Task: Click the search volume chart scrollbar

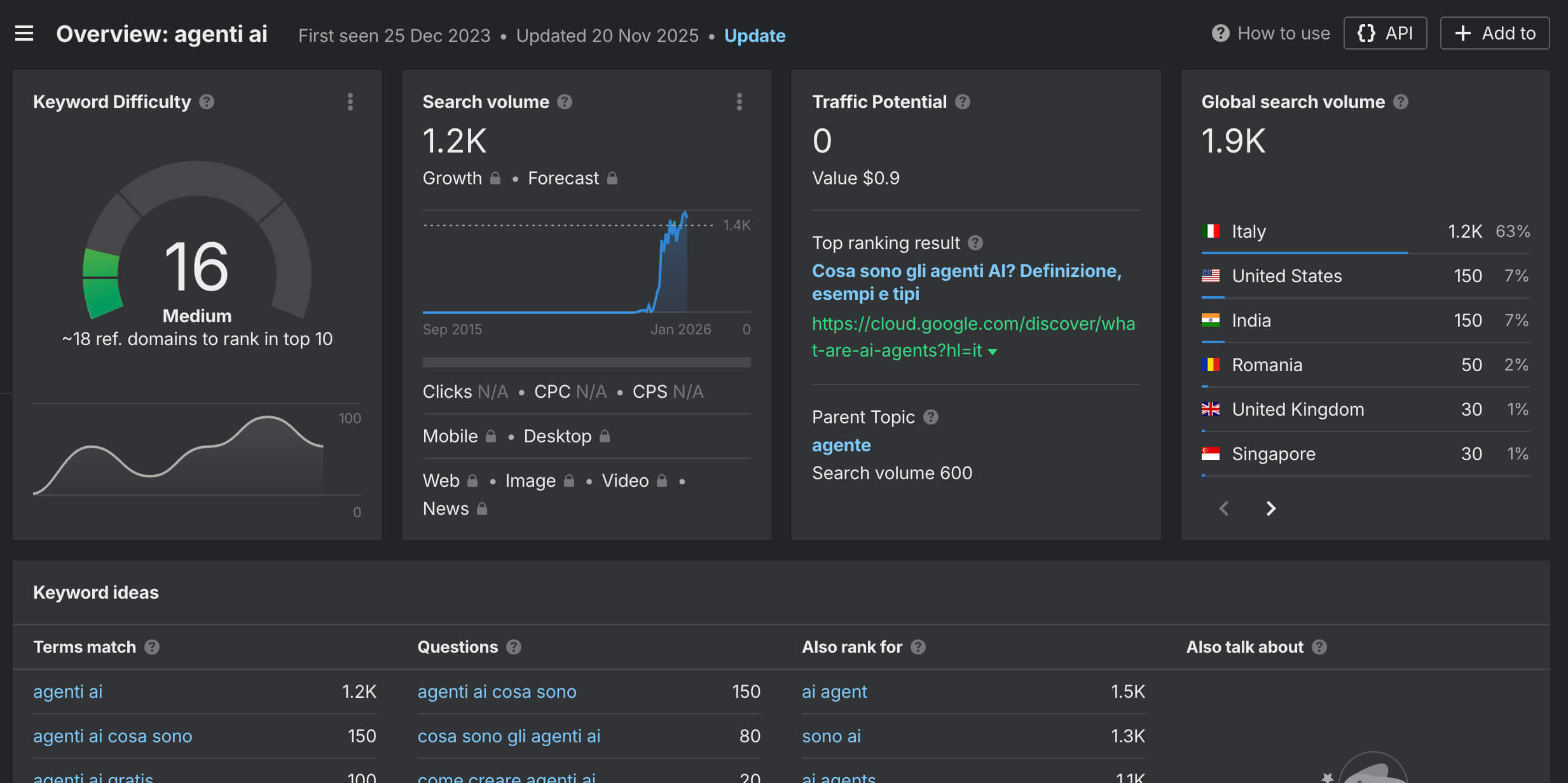Action: (586, 362)
